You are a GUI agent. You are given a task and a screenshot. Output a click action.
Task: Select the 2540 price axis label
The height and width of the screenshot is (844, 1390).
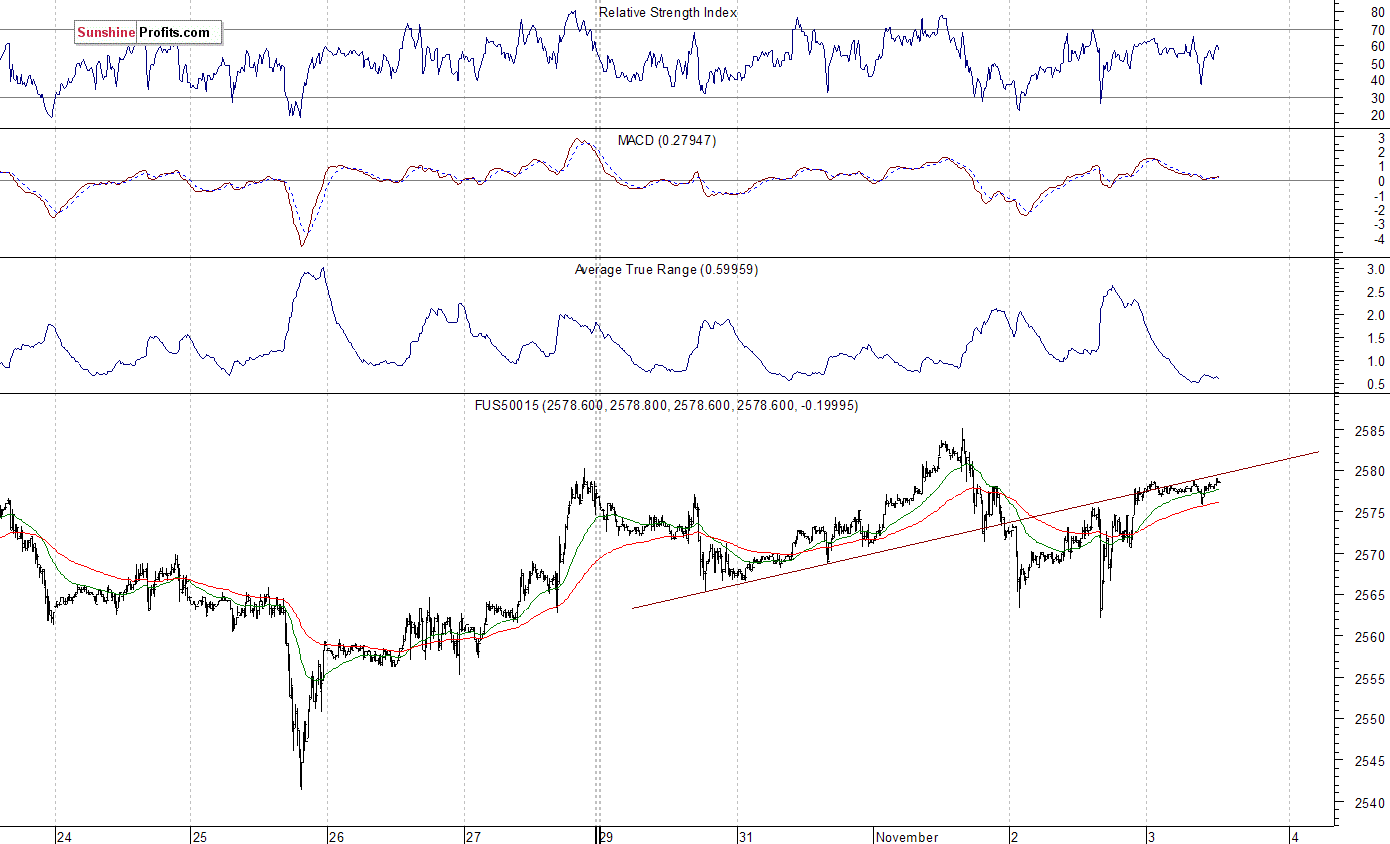point(1370,803)
